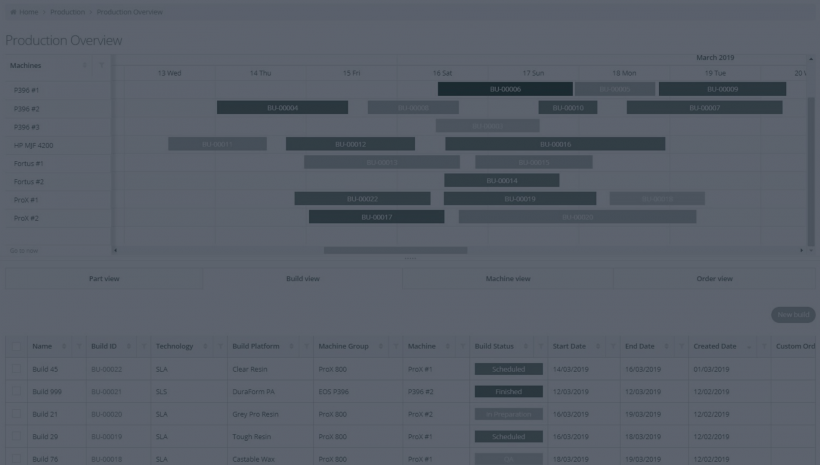Click the horizontal timeline scrollbar thumb
820x465 pixels.
(395, 250)
